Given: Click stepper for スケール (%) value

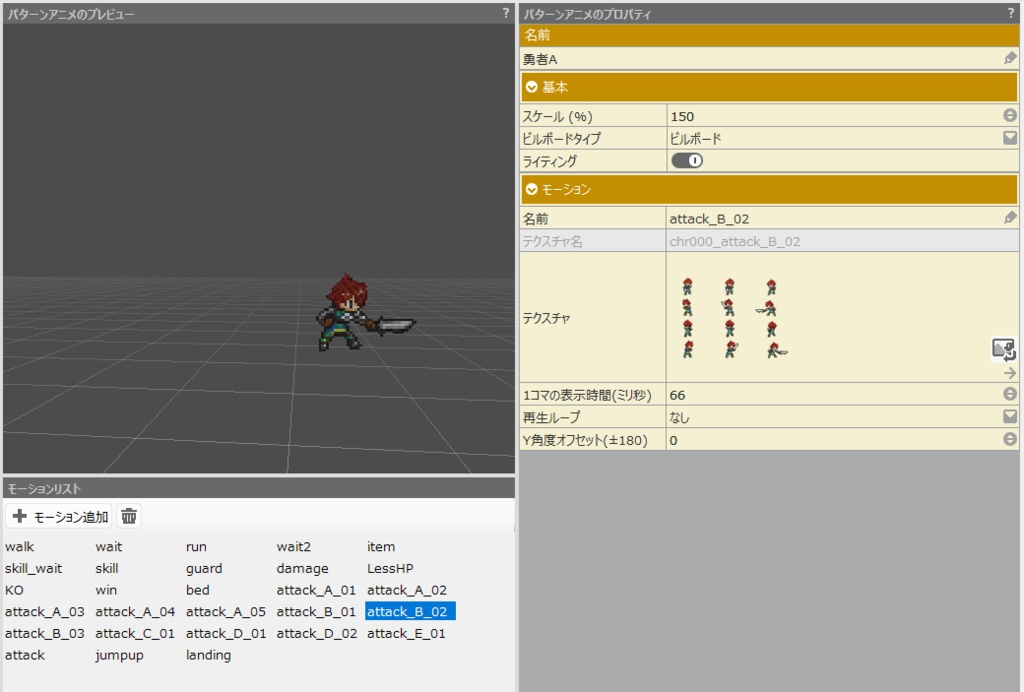Looking at the screenshot, I should [x=1010, y=116].
